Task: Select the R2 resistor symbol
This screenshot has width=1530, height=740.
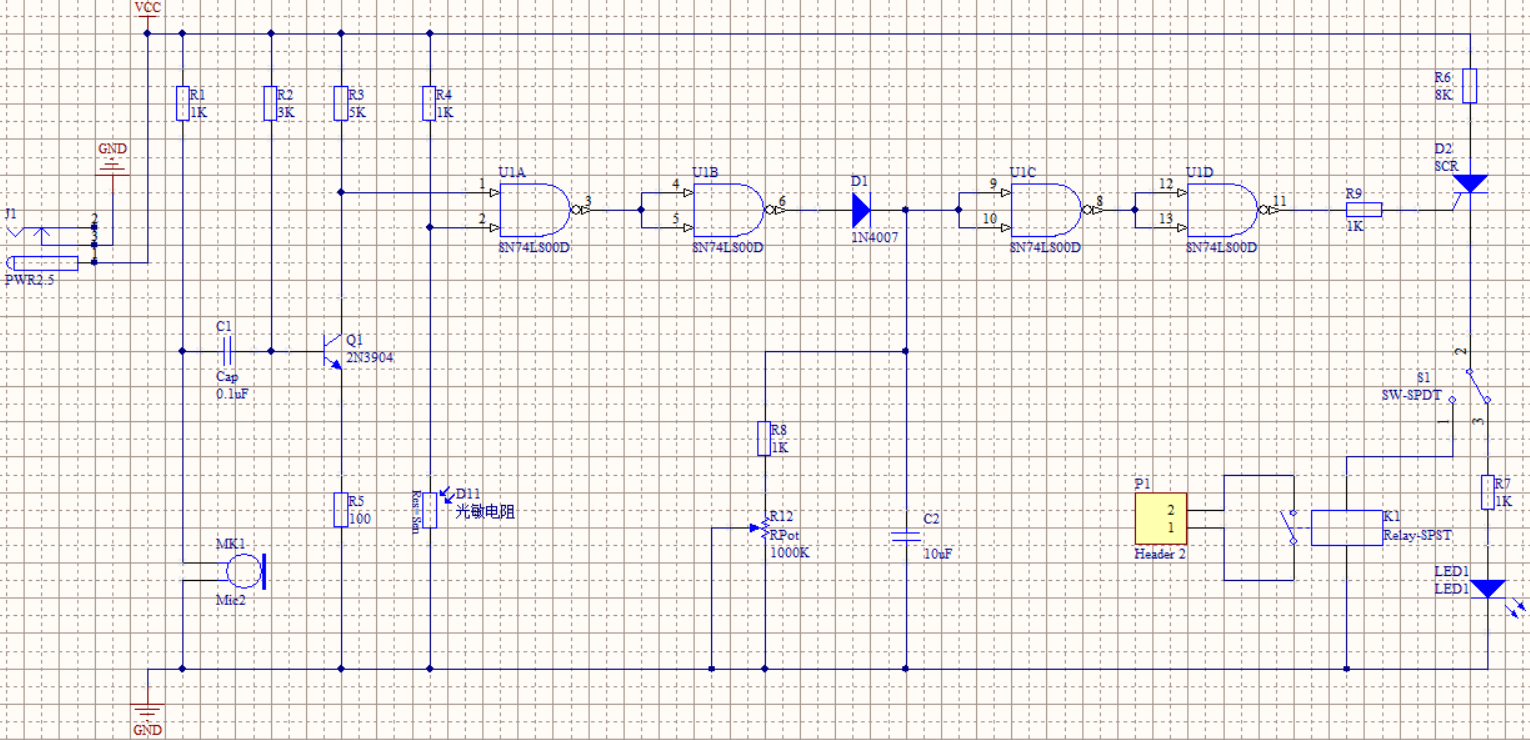Action: click(270, 103)
